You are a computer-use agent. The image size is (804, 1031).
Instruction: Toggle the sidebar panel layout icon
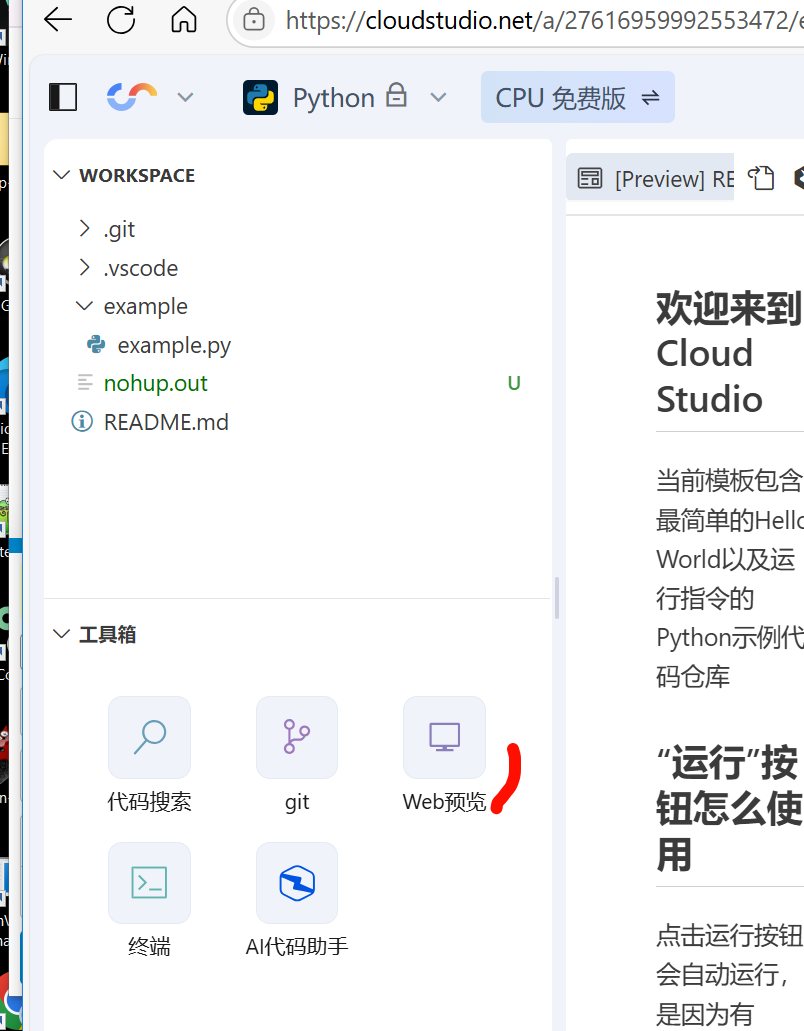[x=63, y=97]
